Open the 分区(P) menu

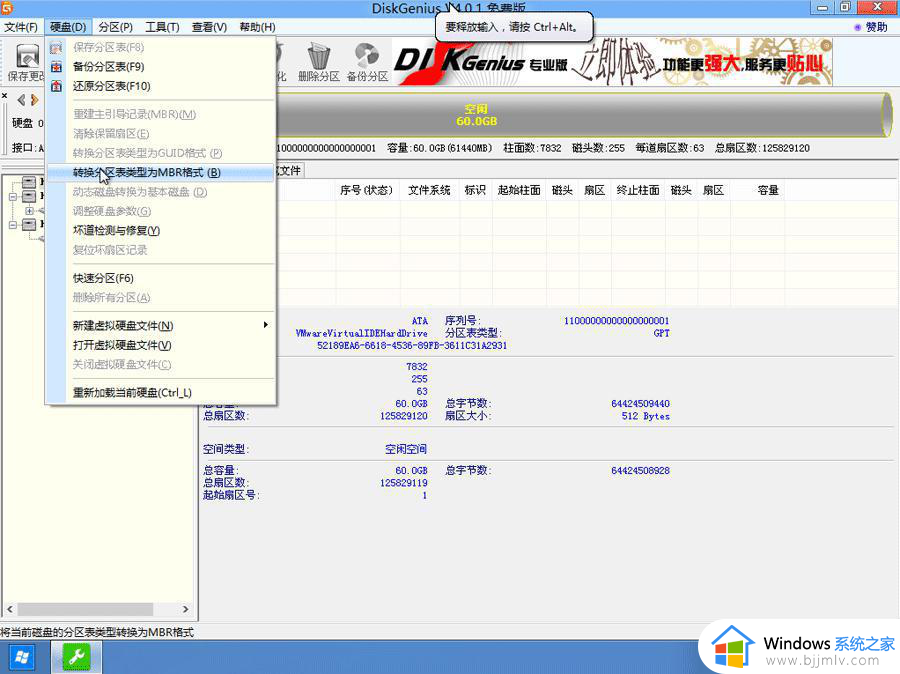point(115,27)
